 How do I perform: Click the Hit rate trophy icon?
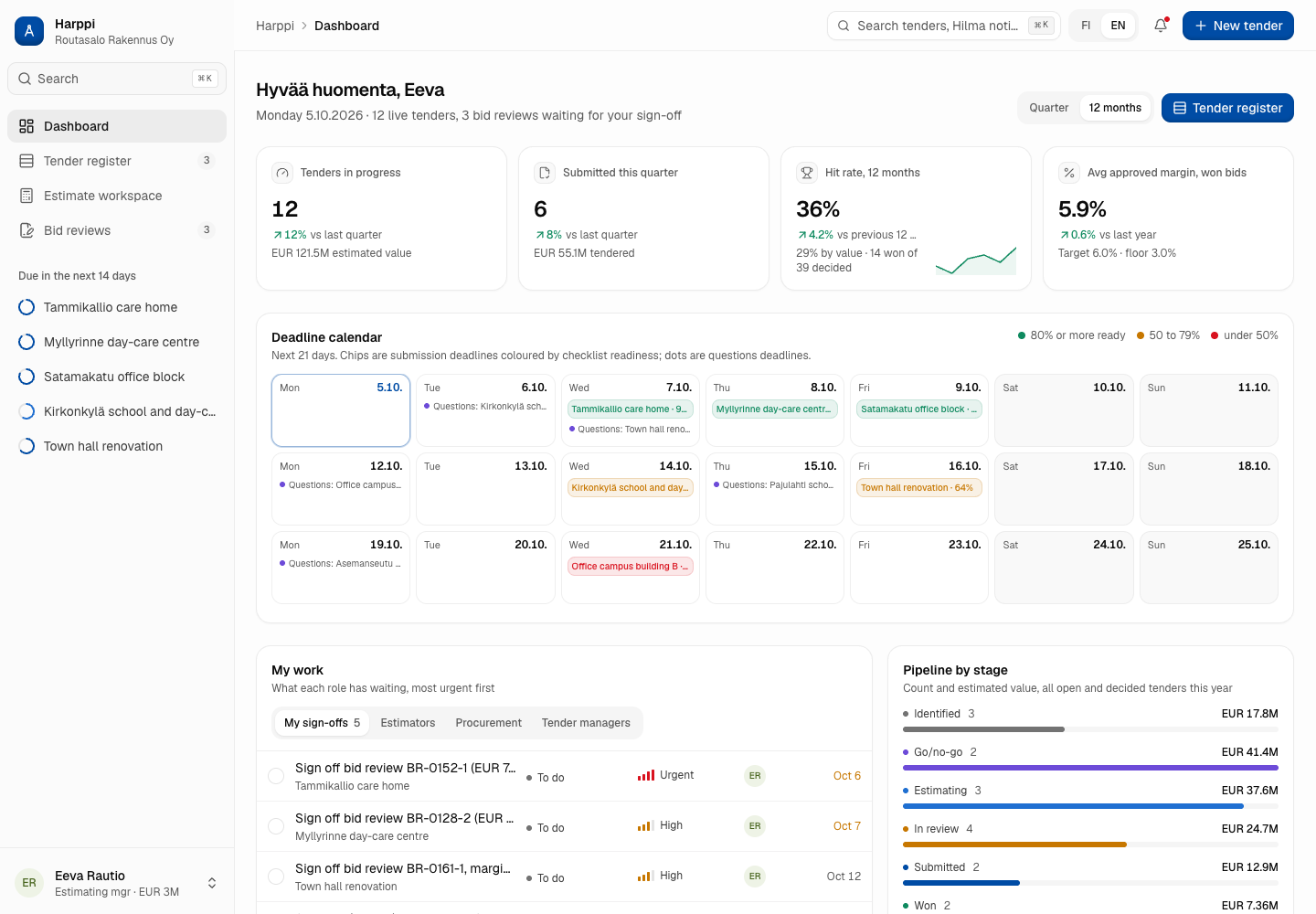pos(807,173)
